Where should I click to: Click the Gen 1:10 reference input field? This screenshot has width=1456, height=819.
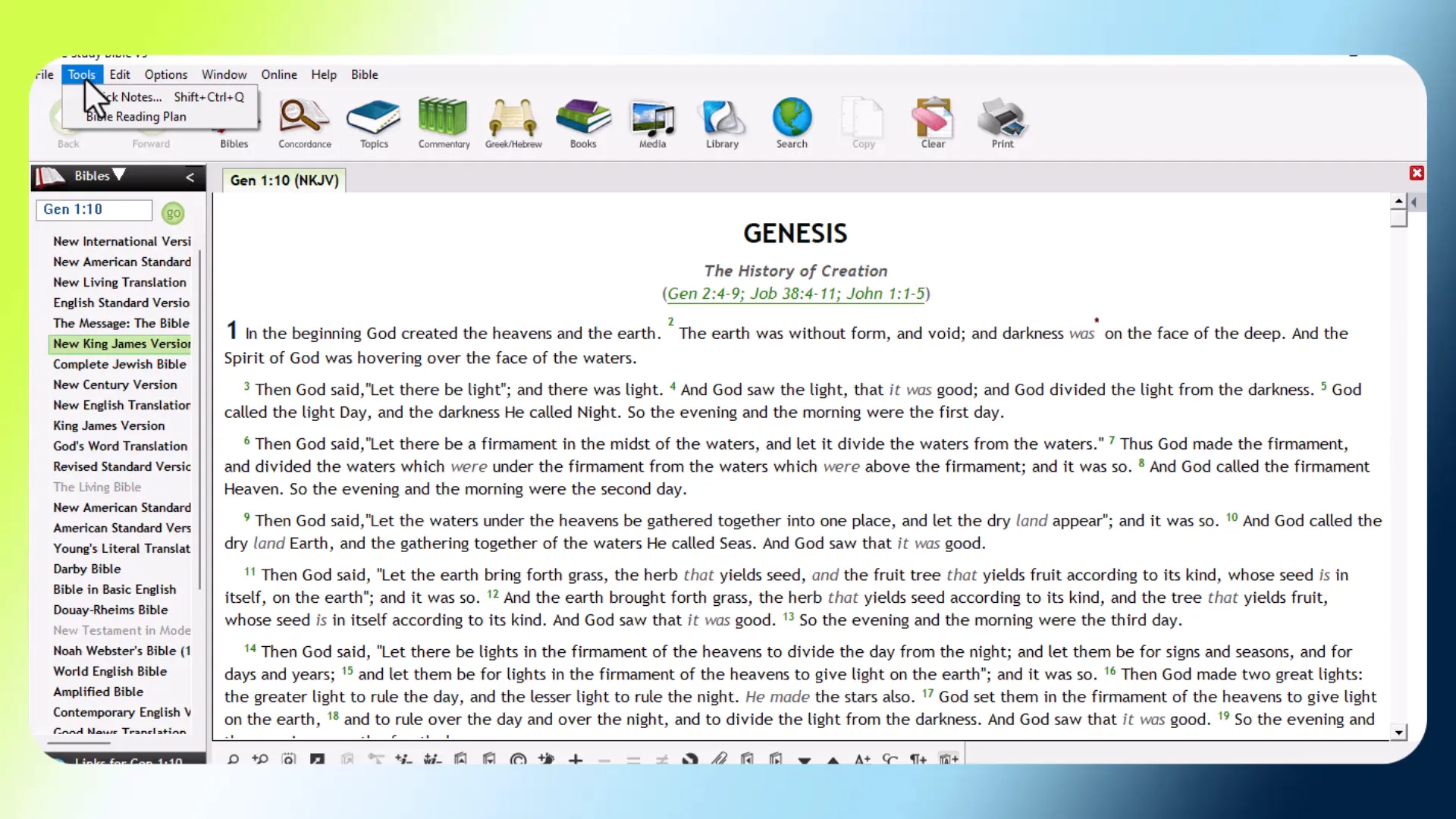[94, 210]
